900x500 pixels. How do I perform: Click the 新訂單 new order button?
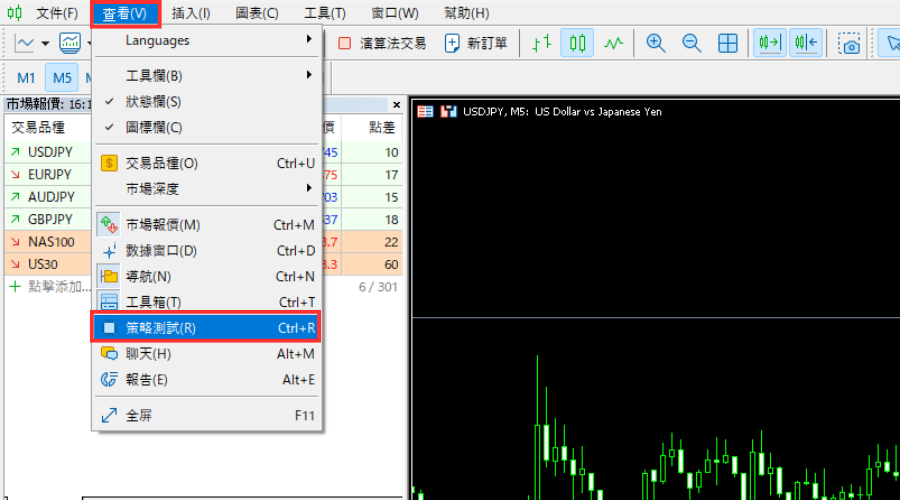(x=476, y=43)
